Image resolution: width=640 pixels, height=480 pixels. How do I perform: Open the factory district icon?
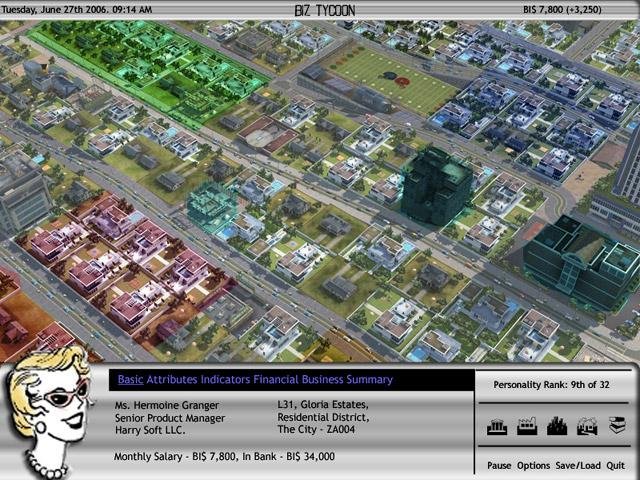[527, 427]
